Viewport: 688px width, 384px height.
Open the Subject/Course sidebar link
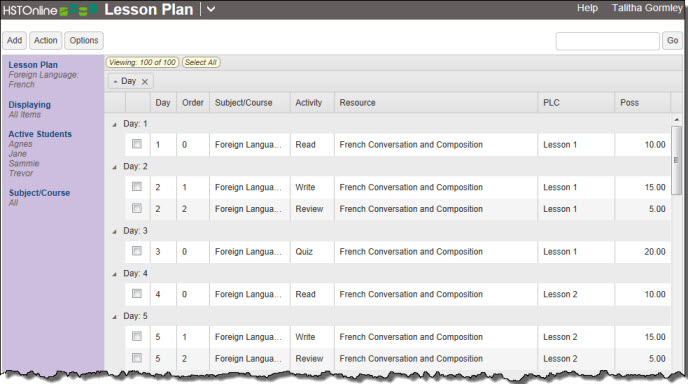39,193
